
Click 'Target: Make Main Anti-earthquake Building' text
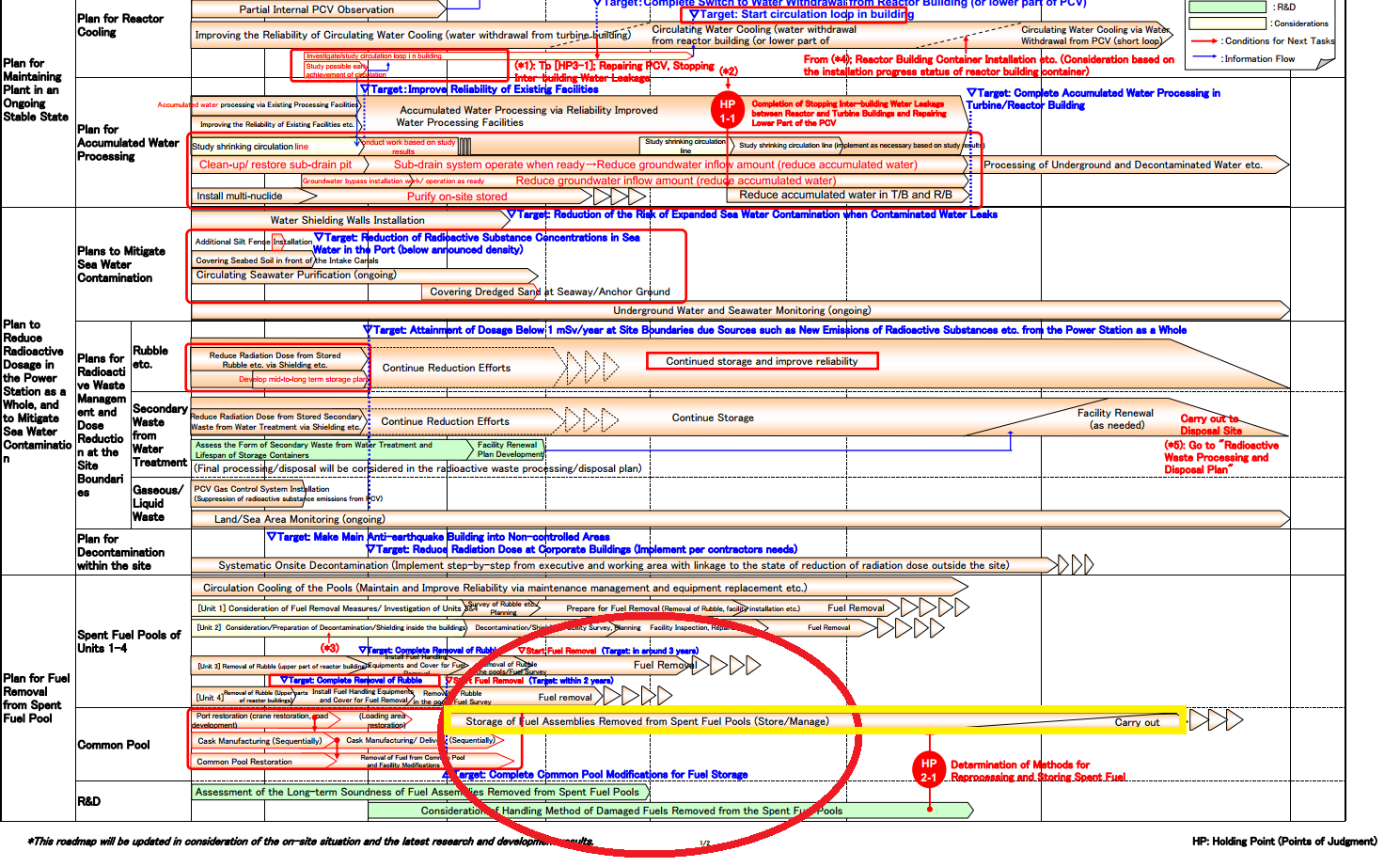click(438, 537)
